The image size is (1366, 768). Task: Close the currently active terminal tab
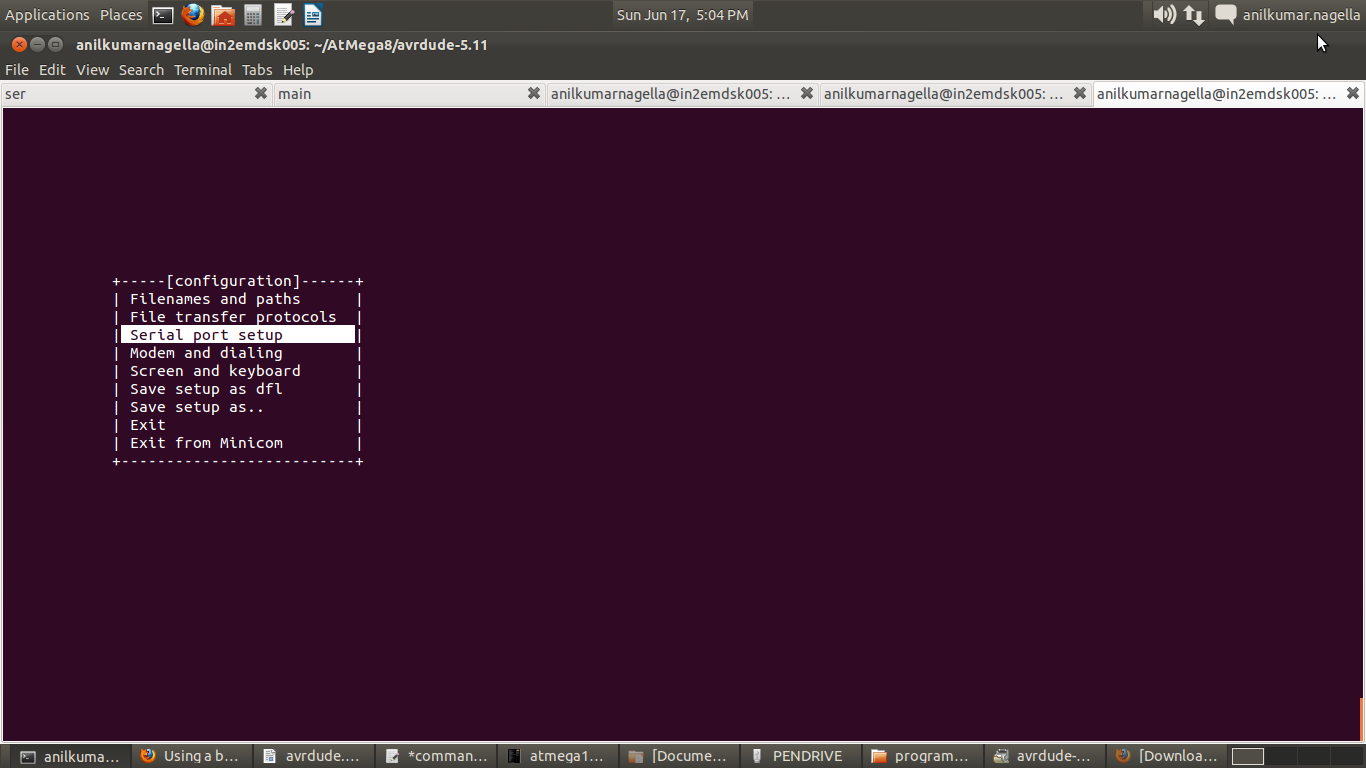[x=1353, y=93]
